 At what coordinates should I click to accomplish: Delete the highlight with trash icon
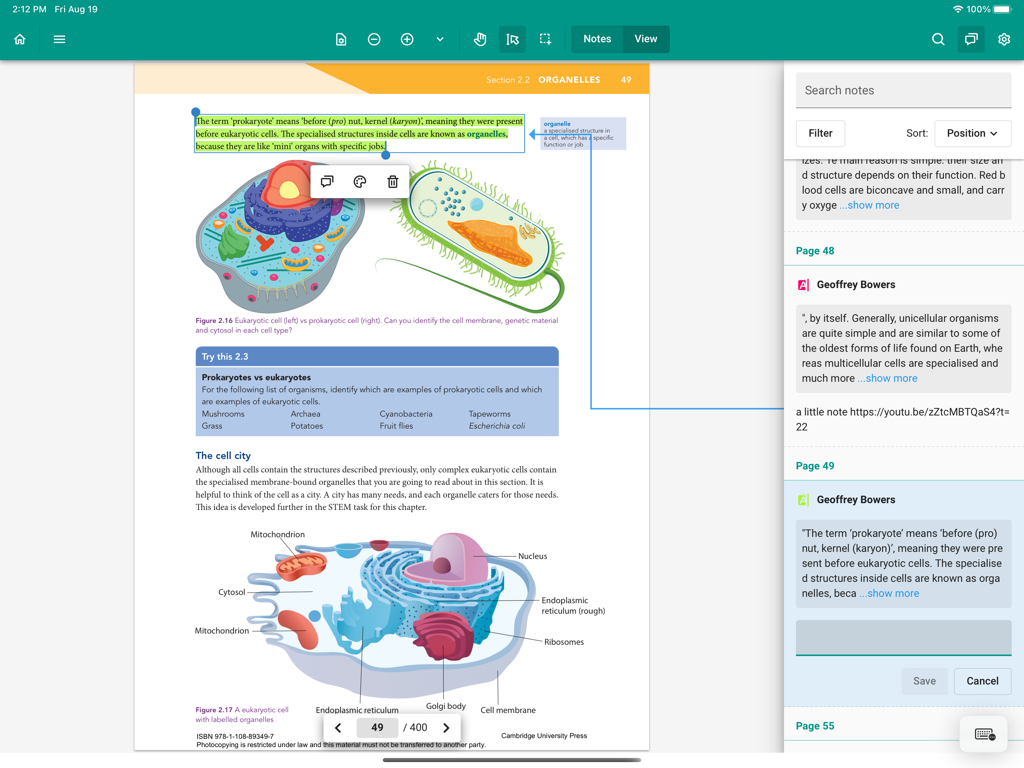click(392, 182)
